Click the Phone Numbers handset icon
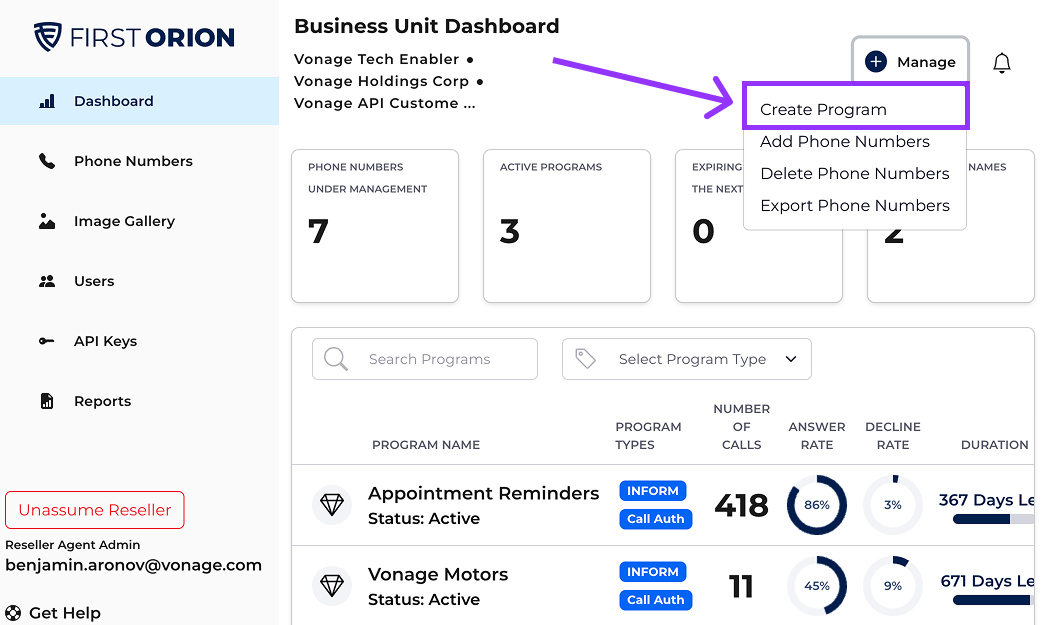This screenshot has height=625, width=1042. click(x=47, y=161)
